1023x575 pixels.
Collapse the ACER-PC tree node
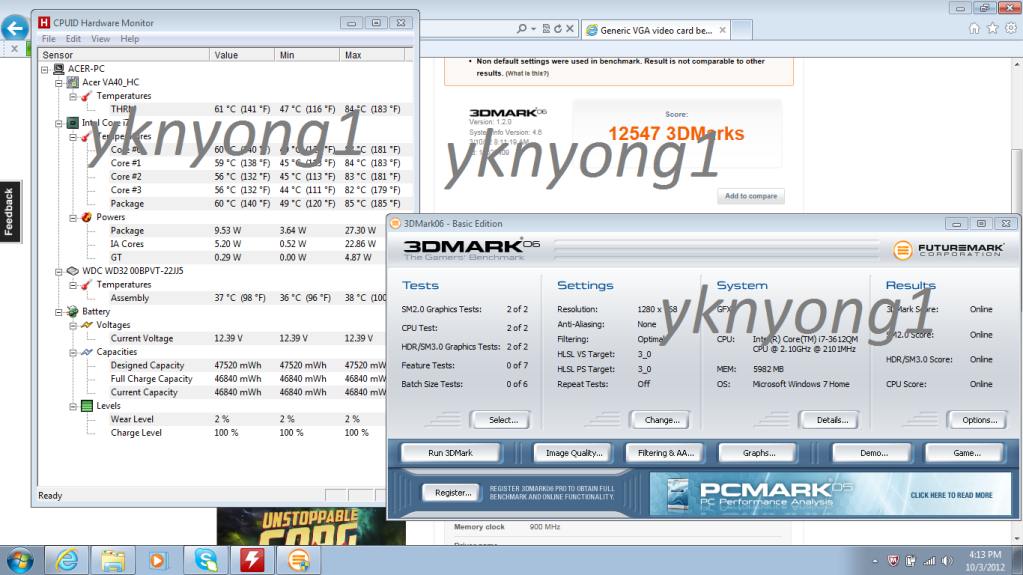[45, 69]
